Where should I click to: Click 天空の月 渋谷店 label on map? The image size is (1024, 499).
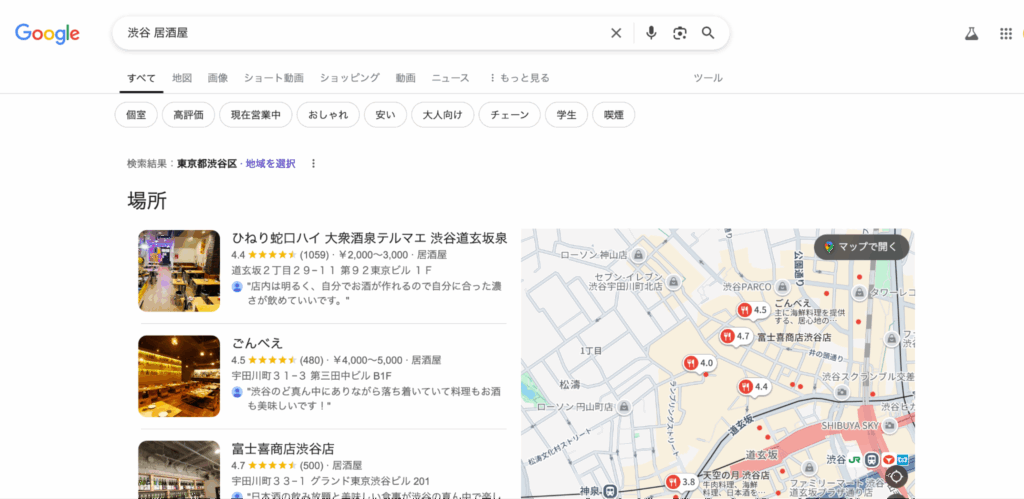tap(736, 474)
